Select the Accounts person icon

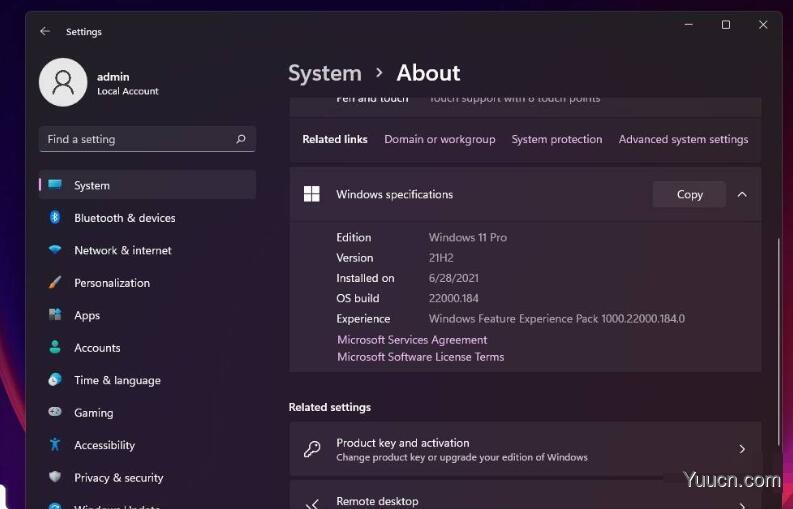click(x=55, y=347)
